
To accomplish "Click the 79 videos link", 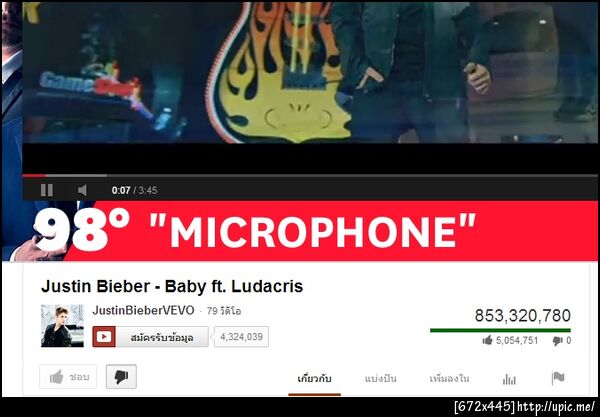I will pyautogui.click(x=224, y=311).
